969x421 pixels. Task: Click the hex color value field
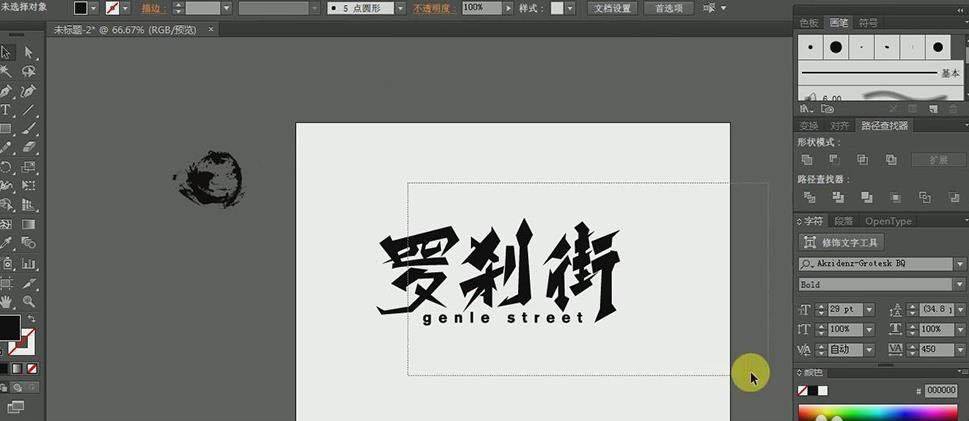click(940, 390)
